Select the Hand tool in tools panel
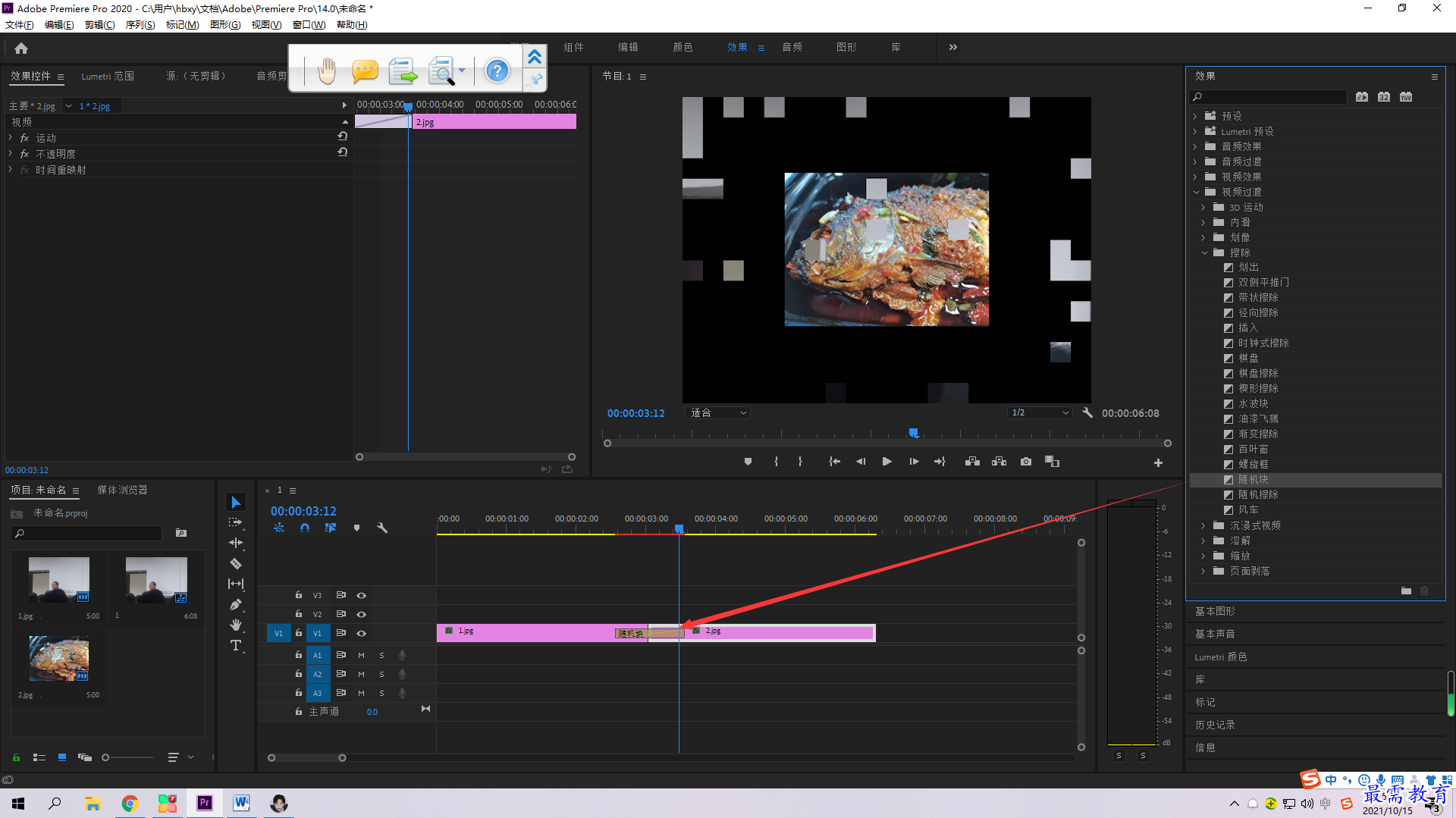1456x818 pixels. point(236,625)
